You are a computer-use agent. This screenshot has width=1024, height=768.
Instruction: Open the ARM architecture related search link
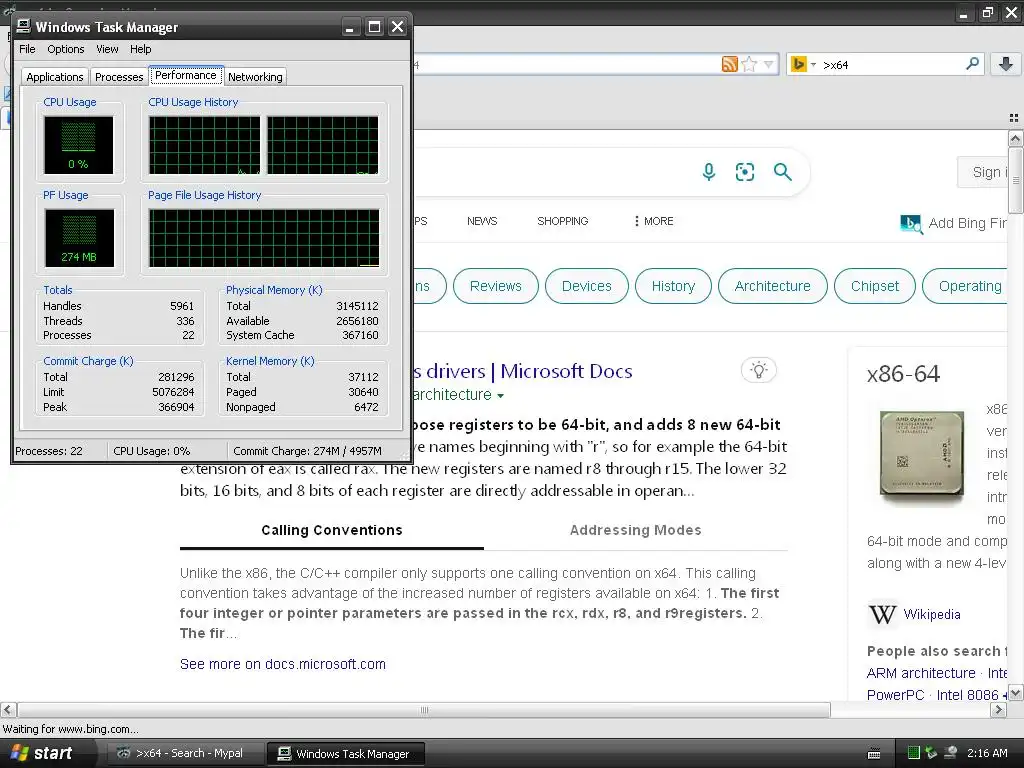click(921, 673)
